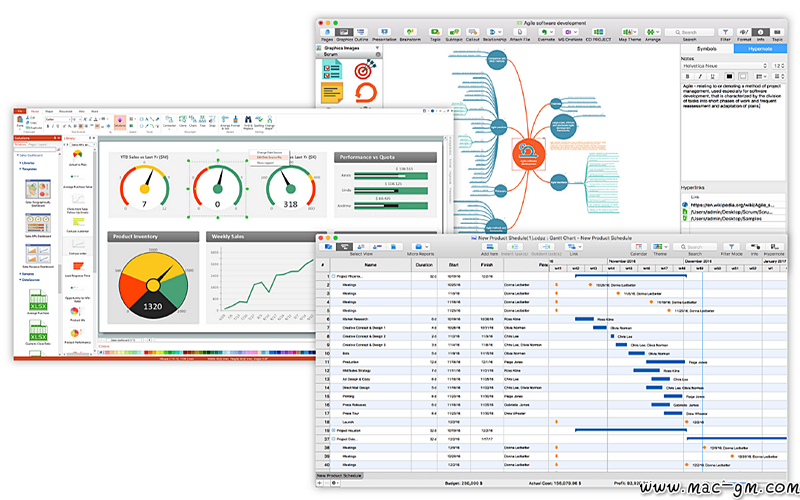
Task: Select yellow sticky note clipart
Action: coord(332,93)
